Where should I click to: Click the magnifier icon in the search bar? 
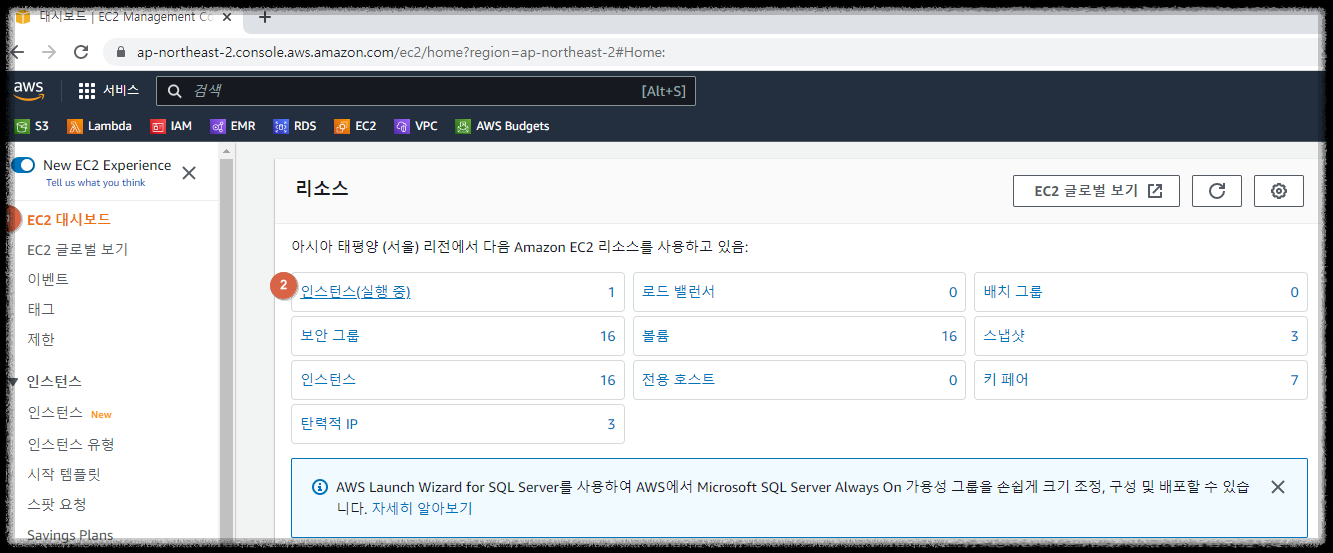click(x=175, y=91)
